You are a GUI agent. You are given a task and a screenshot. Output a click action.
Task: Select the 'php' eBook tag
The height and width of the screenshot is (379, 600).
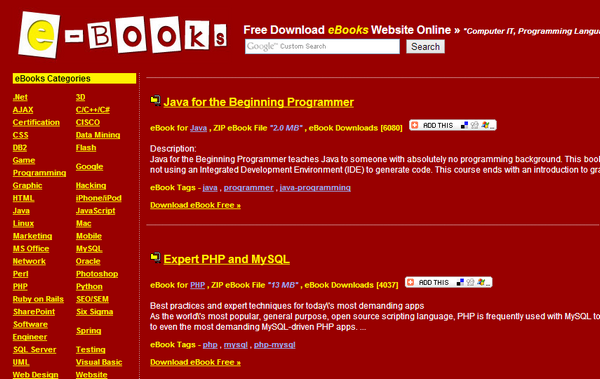[210, 345]
